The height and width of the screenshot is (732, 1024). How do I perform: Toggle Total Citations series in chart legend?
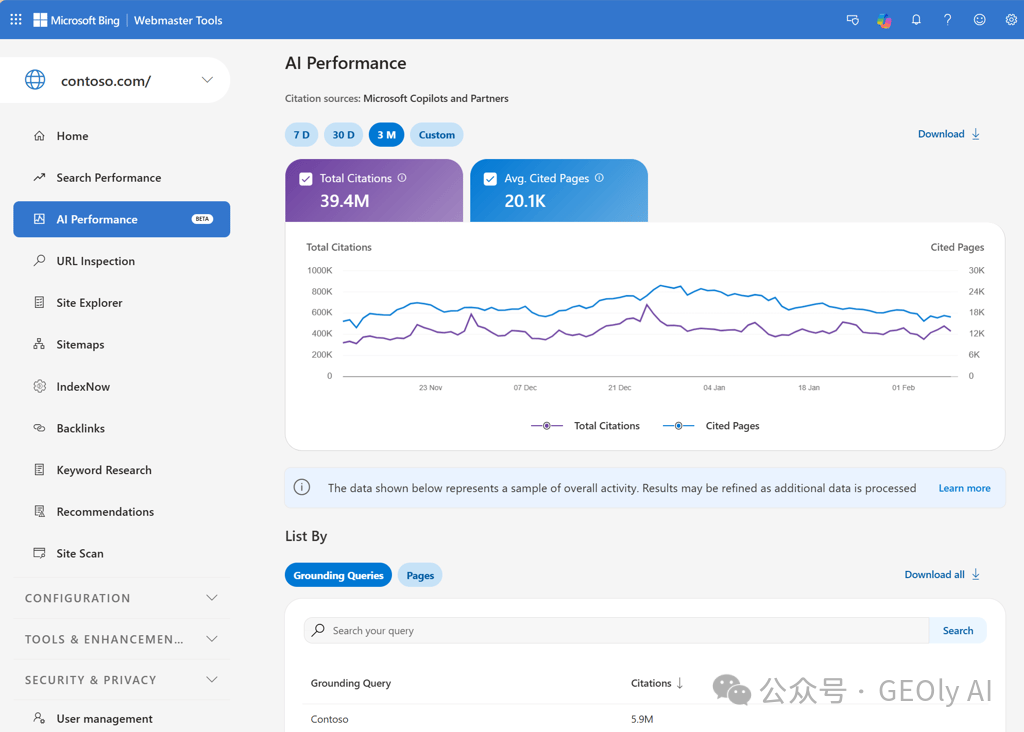pos(585,426)
